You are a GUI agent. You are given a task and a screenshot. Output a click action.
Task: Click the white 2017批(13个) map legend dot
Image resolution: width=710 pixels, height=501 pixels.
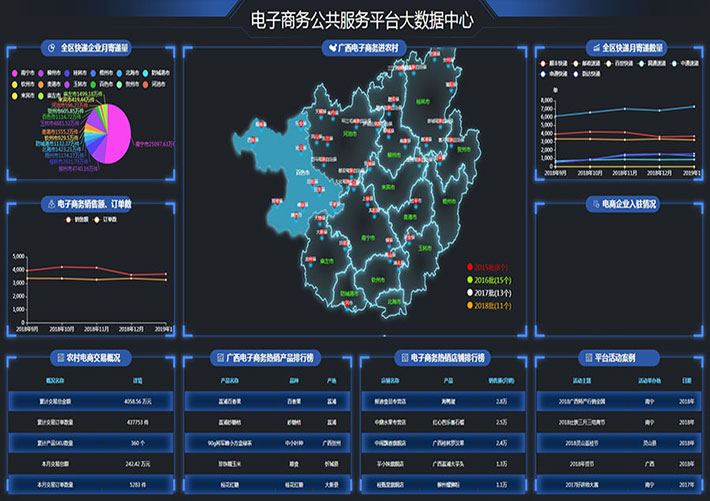470,293
